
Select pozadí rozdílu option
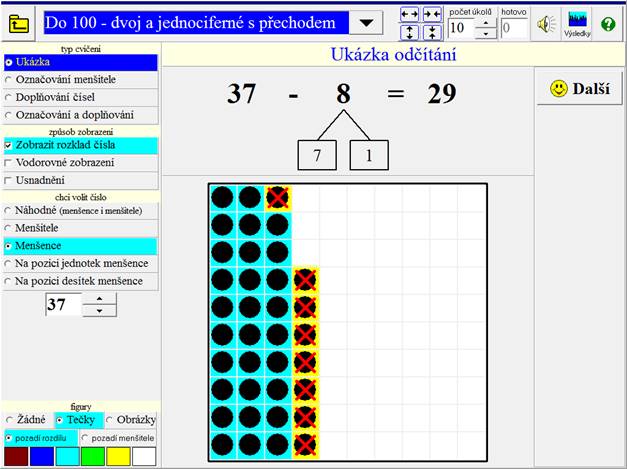tap(41, 439)
